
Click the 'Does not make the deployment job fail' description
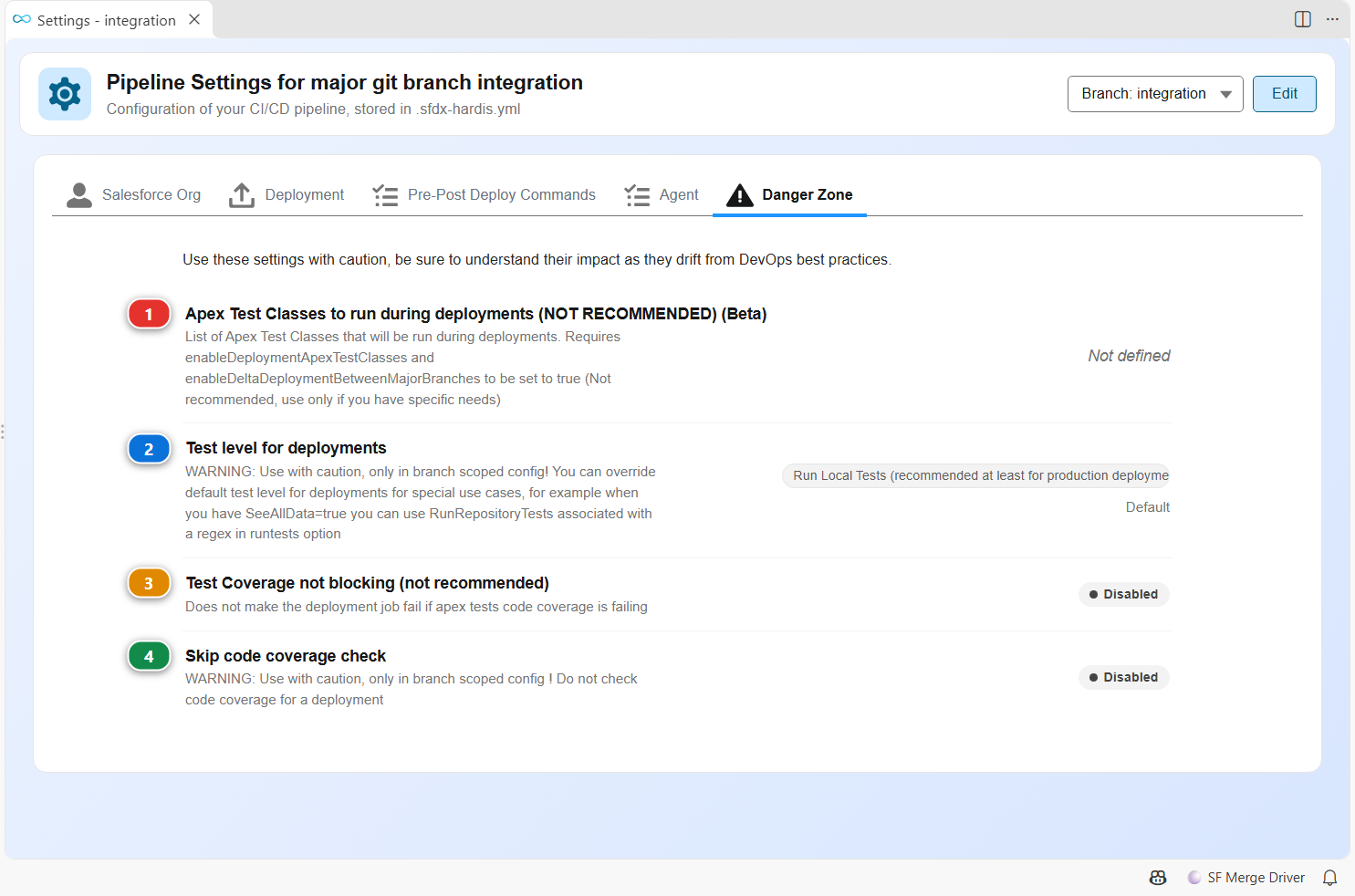coord(416,607)
